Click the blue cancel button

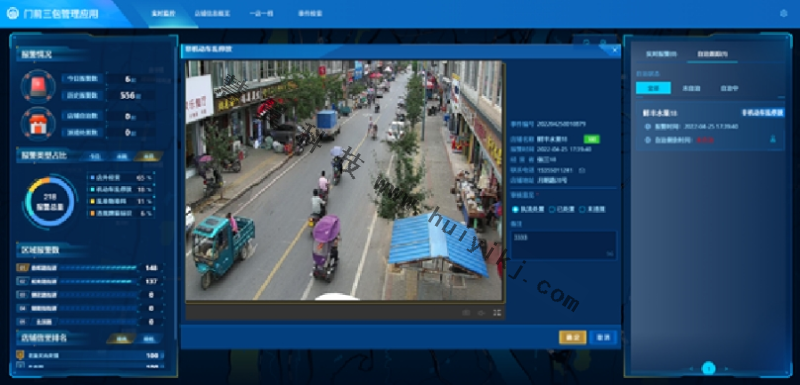[603, 338]
